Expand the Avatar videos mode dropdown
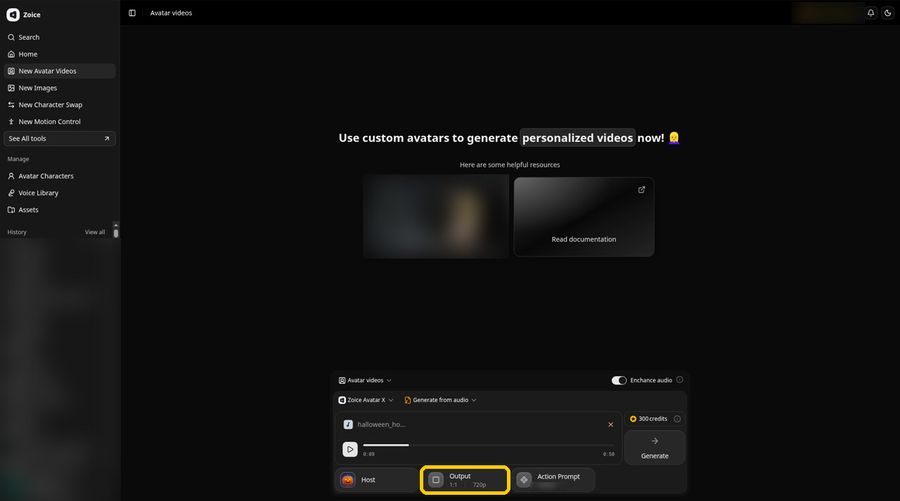This screenshot has height=501, width=900. (365, 380)
